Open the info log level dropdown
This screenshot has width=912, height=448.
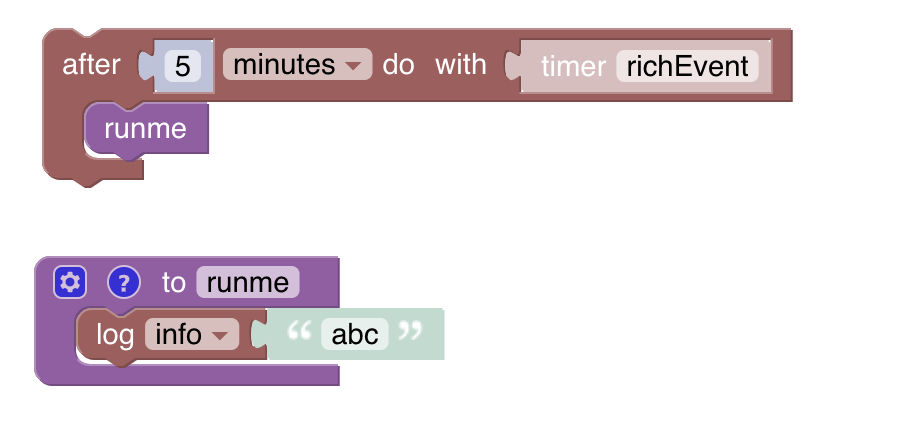(x=191, y=334)
